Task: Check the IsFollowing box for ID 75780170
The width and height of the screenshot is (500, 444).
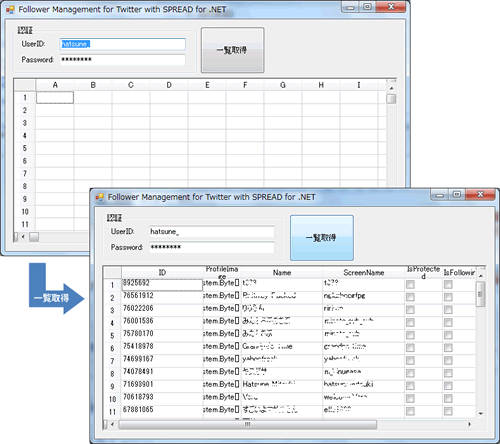Action: (x=448, y=335)
